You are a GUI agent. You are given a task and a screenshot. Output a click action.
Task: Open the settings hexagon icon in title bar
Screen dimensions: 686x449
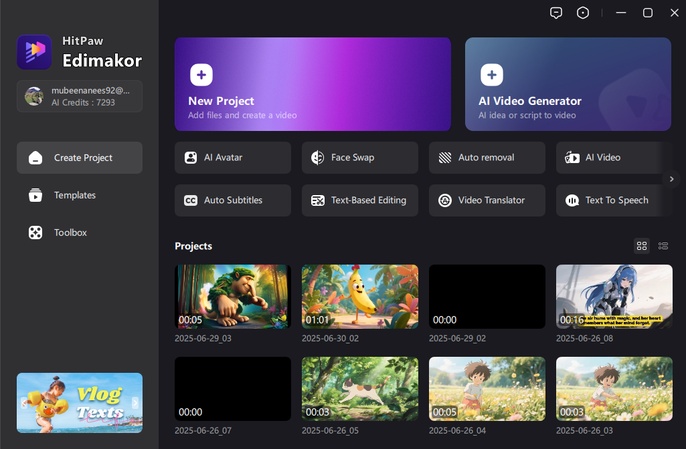coord(583,13)
